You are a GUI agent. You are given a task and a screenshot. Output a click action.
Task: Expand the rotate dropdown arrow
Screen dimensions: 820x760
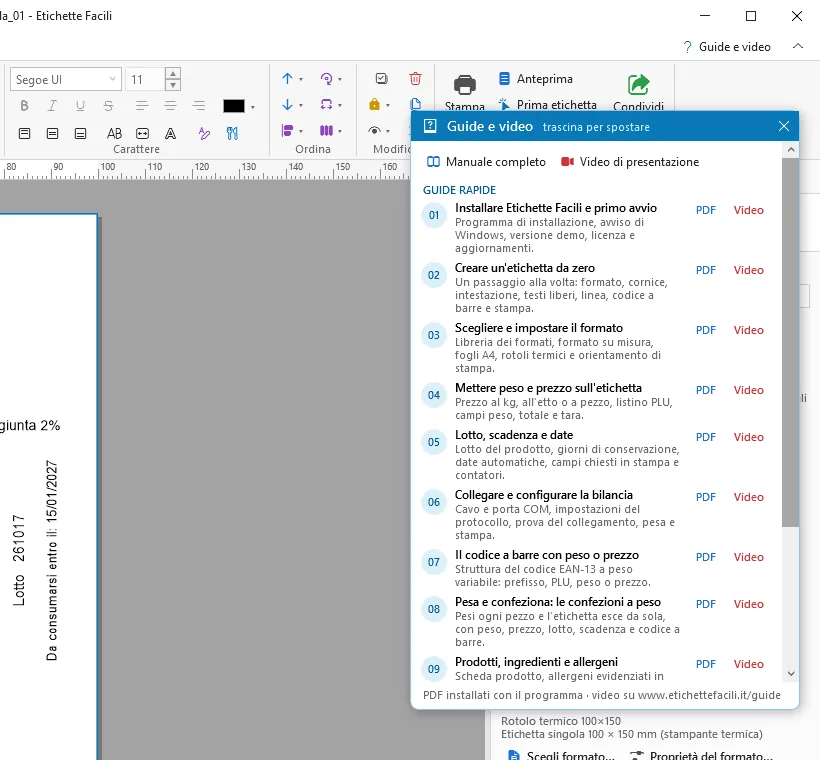(340, 80)
